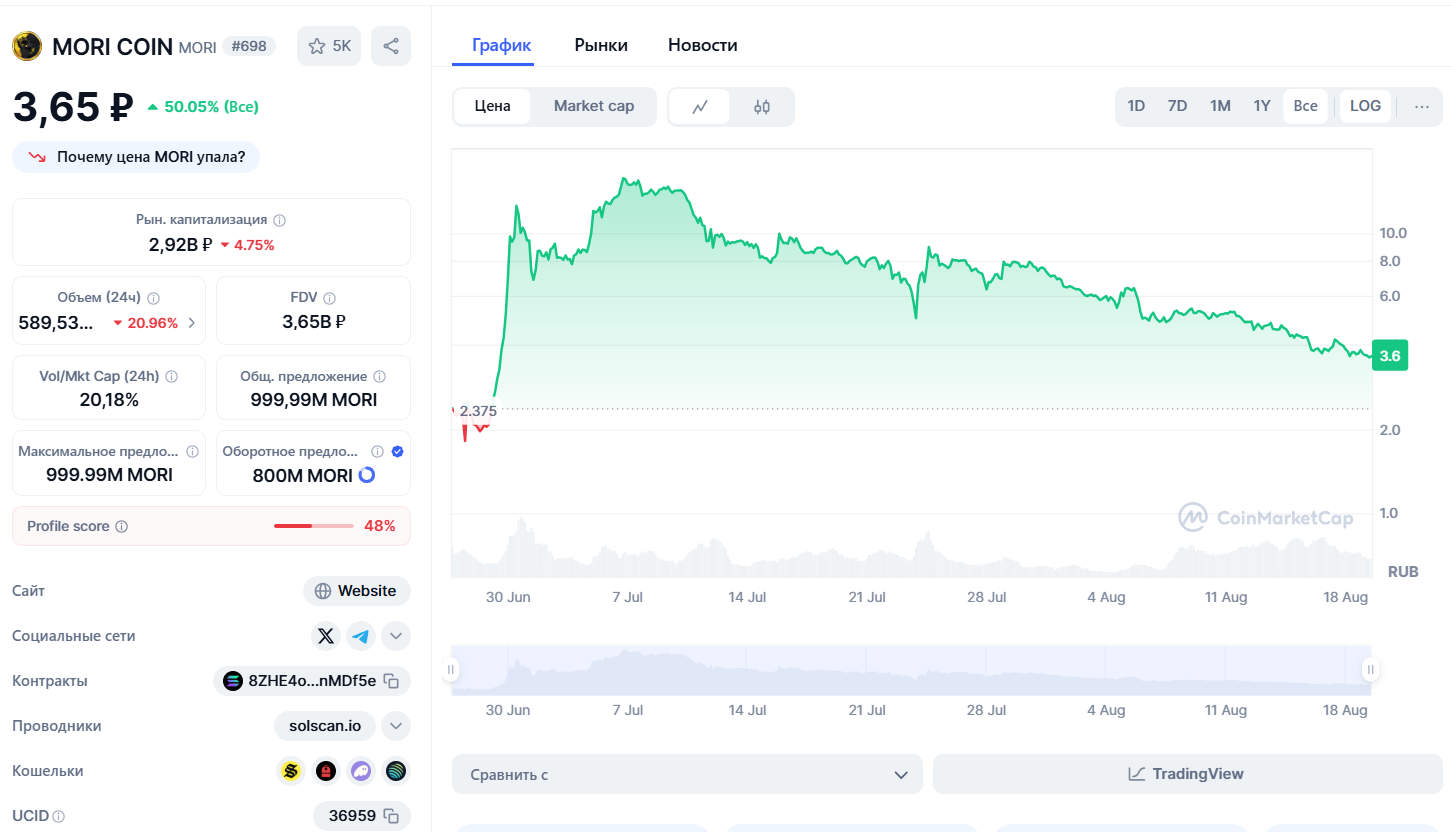
Task: Select the 7D time range
Action: tap(1178, 106)
